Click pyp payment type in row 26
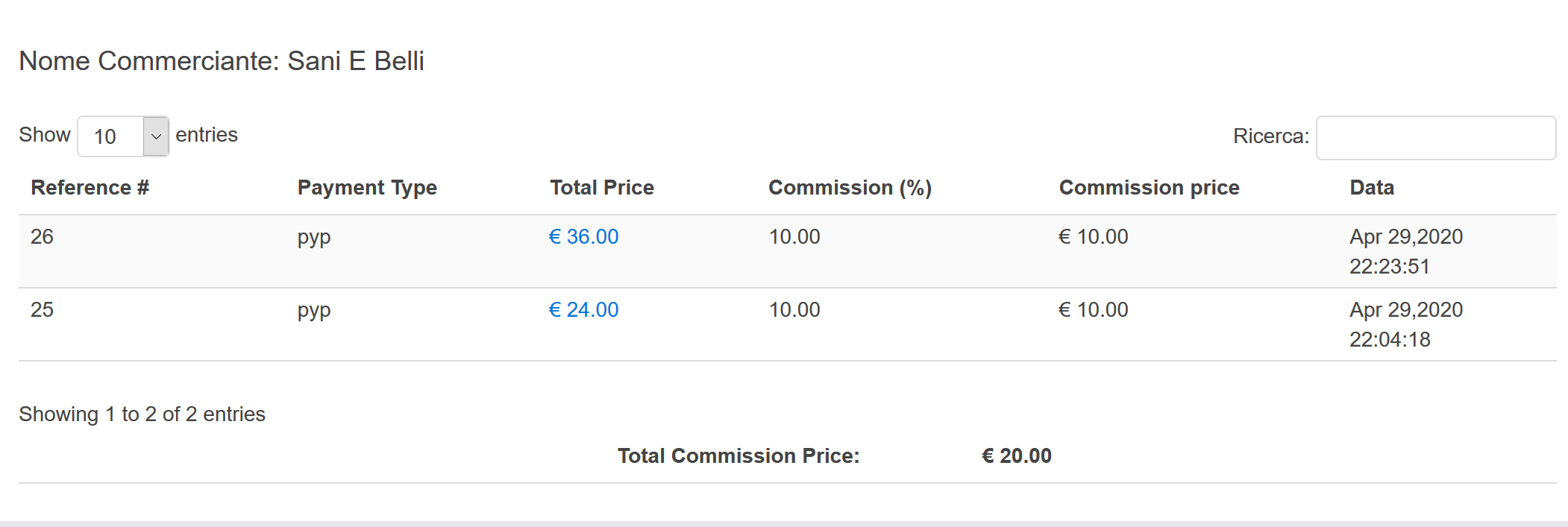1568x527 pixels. click(314, 238)
